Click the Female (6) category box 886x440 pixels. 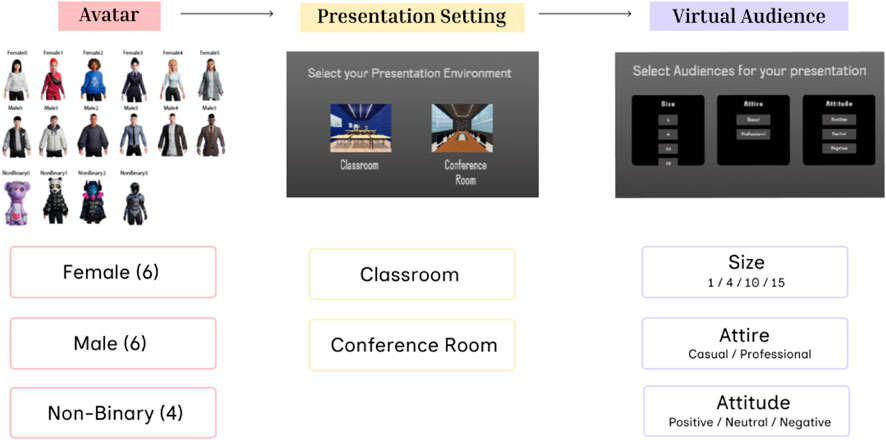pyautogui.click(x=113, y=272)
